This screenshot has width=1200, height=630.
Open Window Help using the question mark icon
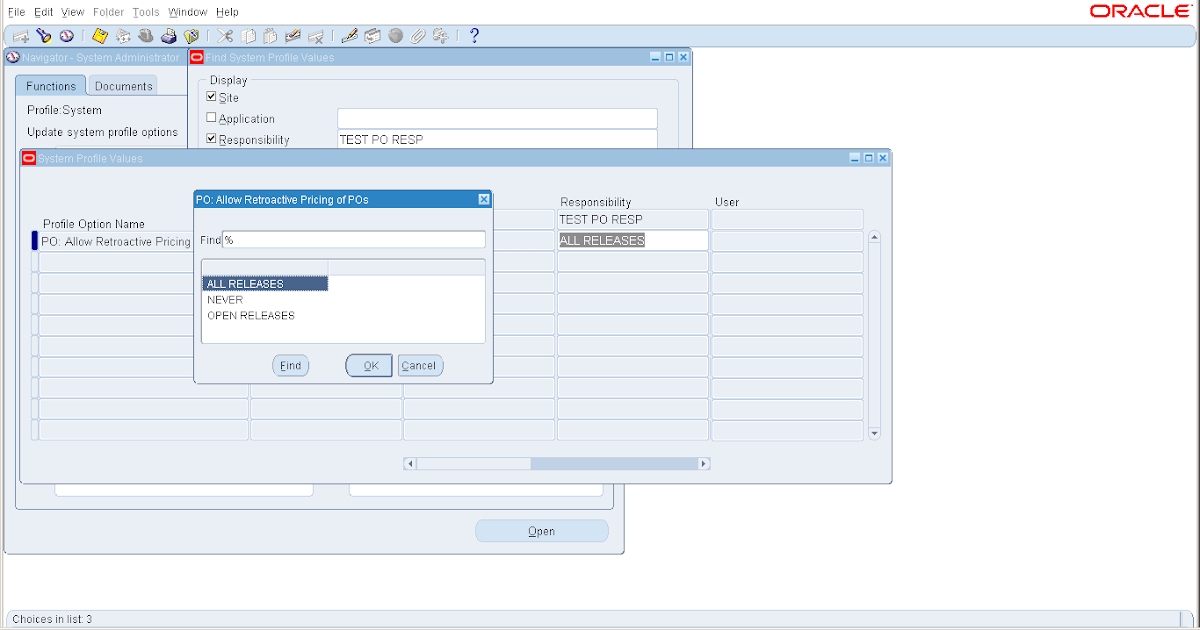tap(473, 35)
